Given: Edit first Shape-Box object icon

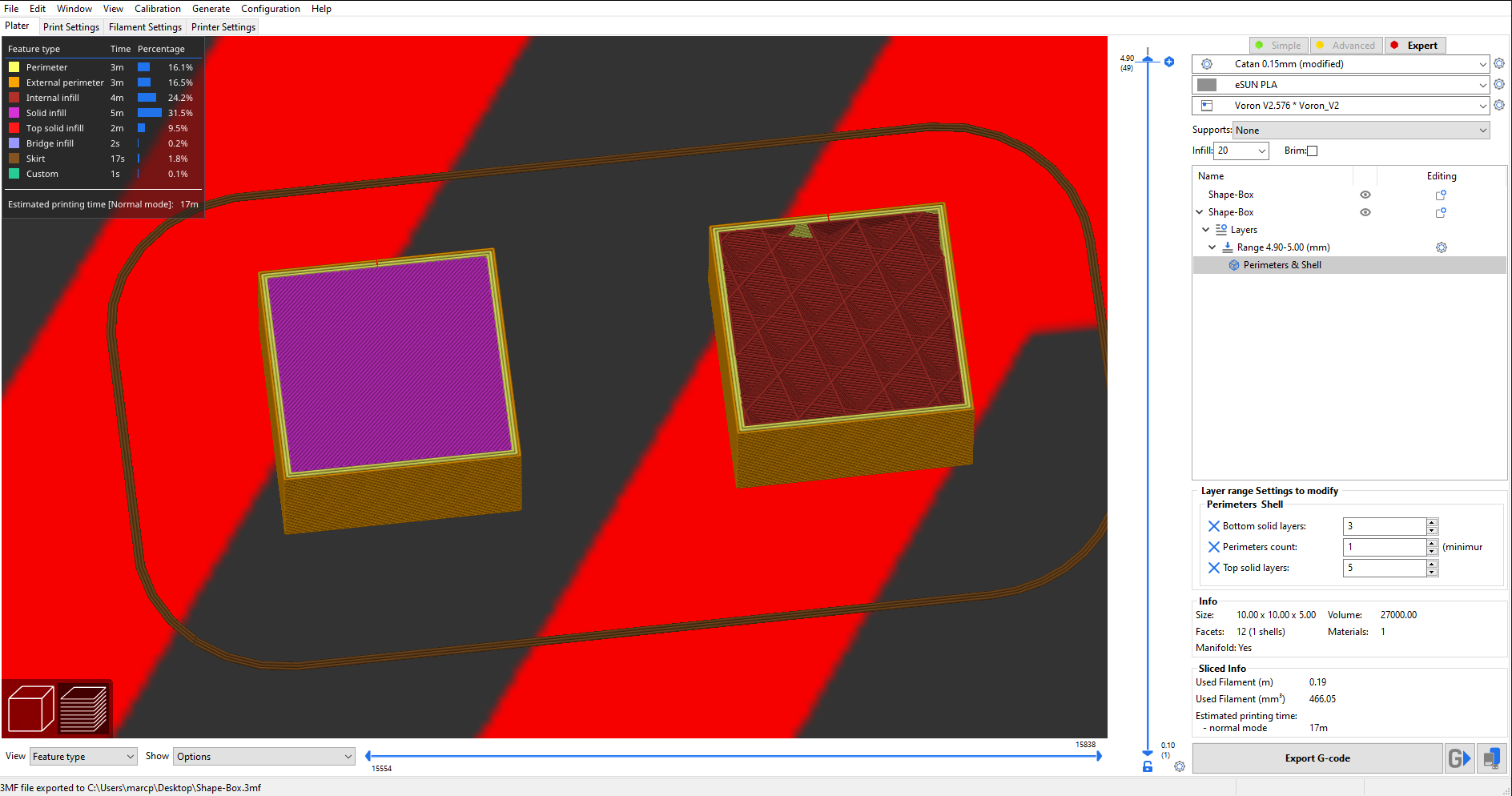Looking at the screenshot, I should pyautogui.click(x=1441, y=195).
